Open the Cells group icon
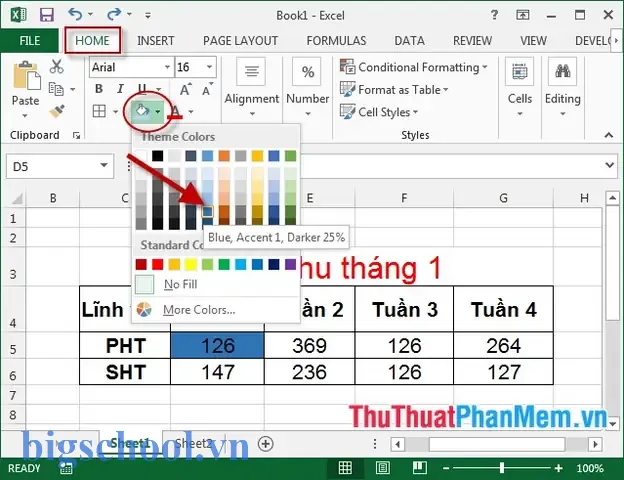 pos(519,71)
